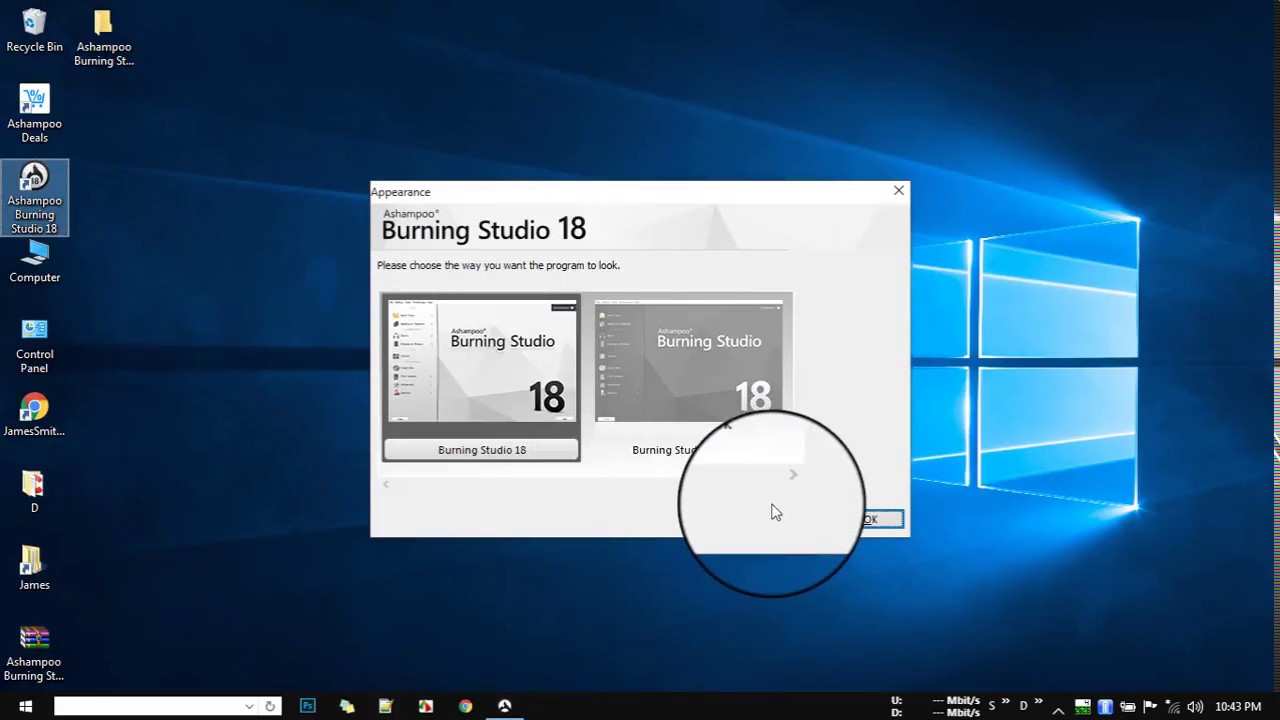Open the Windows Start button
1280x720 pixels.
[x=25, y=706]
